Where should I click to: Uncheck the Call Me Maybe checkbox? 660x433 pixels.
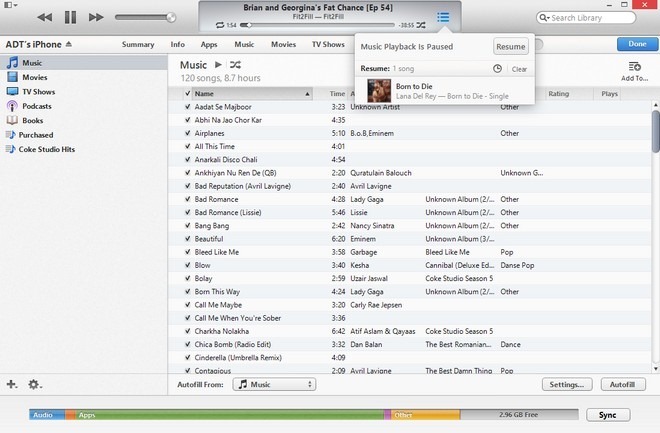coord(187,305)
